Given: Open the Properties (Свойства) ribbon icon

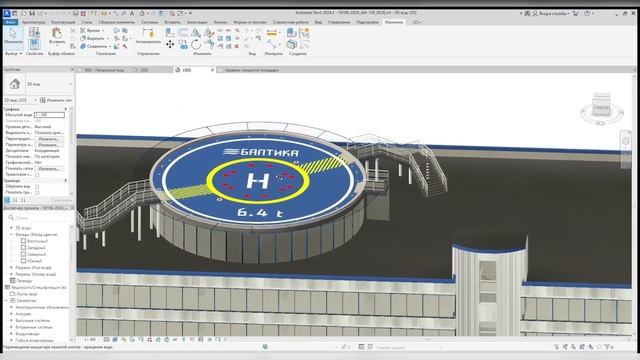Looking at the screenshot, I should [x=34, y=44].
